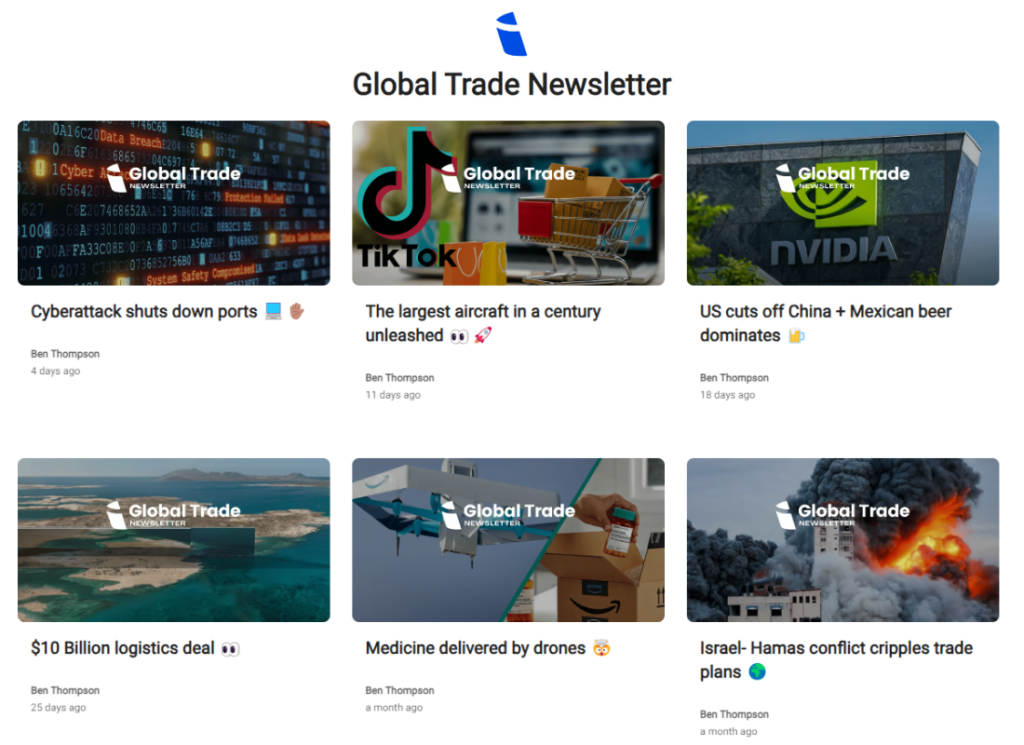Open the cyberattack article thumbnail
Viewport: 1024px width, 745px height.
click(174, 203)
